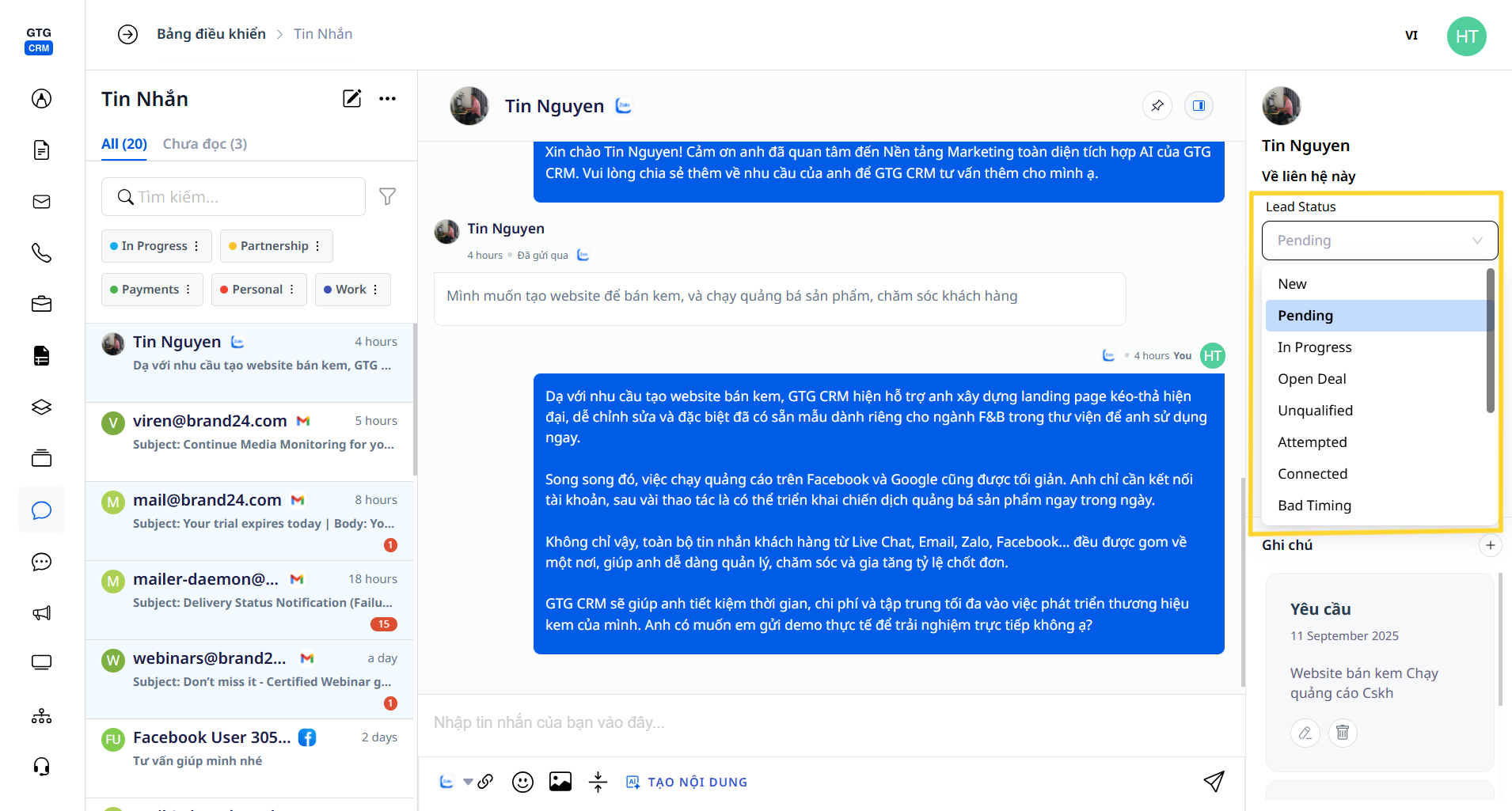Toggle the contact side panel
Image resolution: width=1512 pixels, height=811 pixels.
pos(1199,106)
